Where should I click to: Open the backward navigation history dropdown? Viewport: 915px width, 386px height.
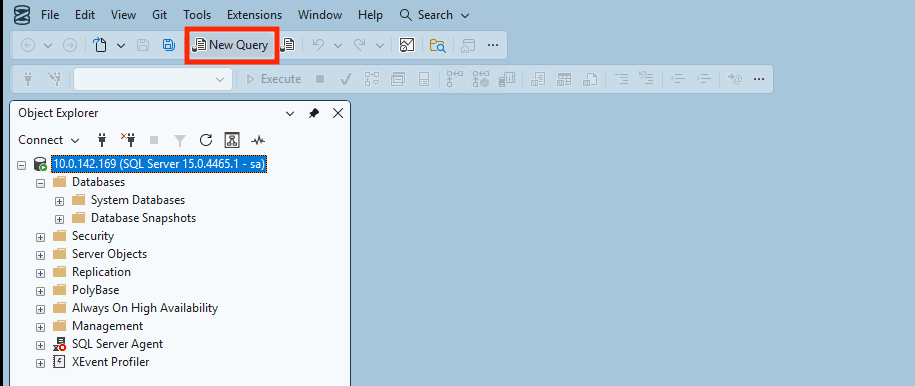(48, 46)
